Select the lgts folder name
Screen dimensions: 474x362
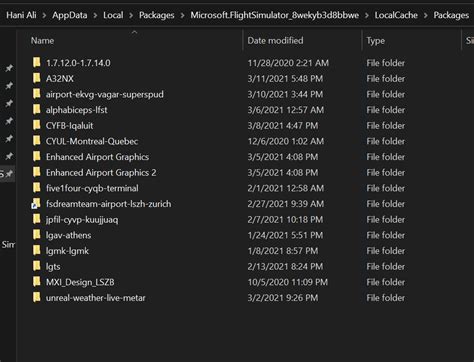(x=53, y=266)
